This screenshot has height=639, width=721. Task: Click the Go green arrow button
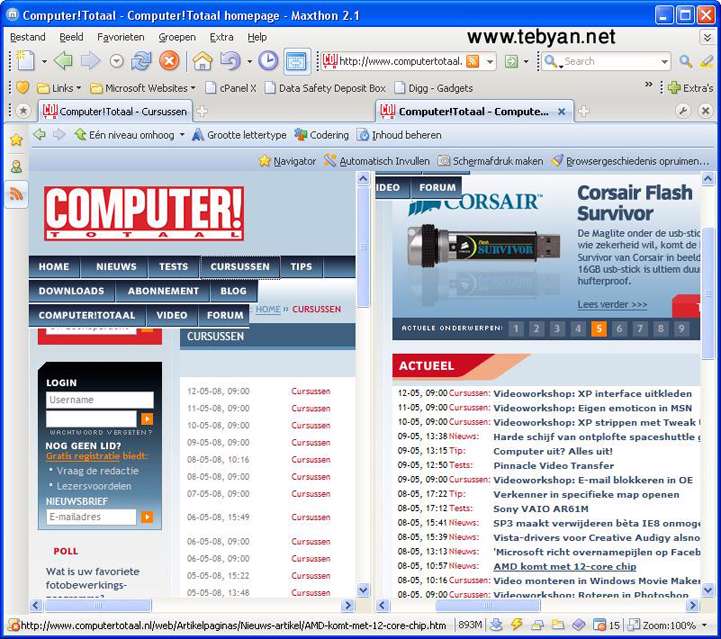511,61
